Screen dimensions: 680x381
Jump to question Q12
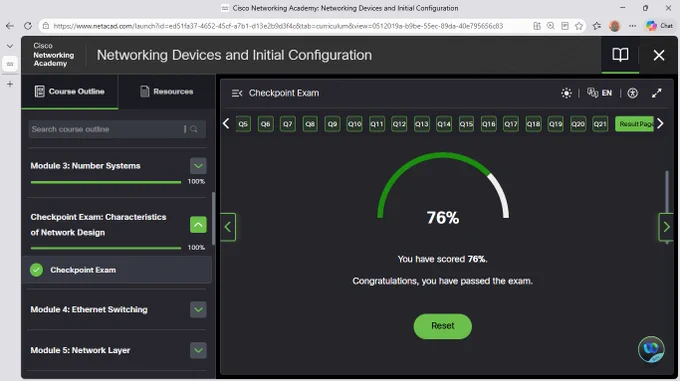[x=399, y=124]
